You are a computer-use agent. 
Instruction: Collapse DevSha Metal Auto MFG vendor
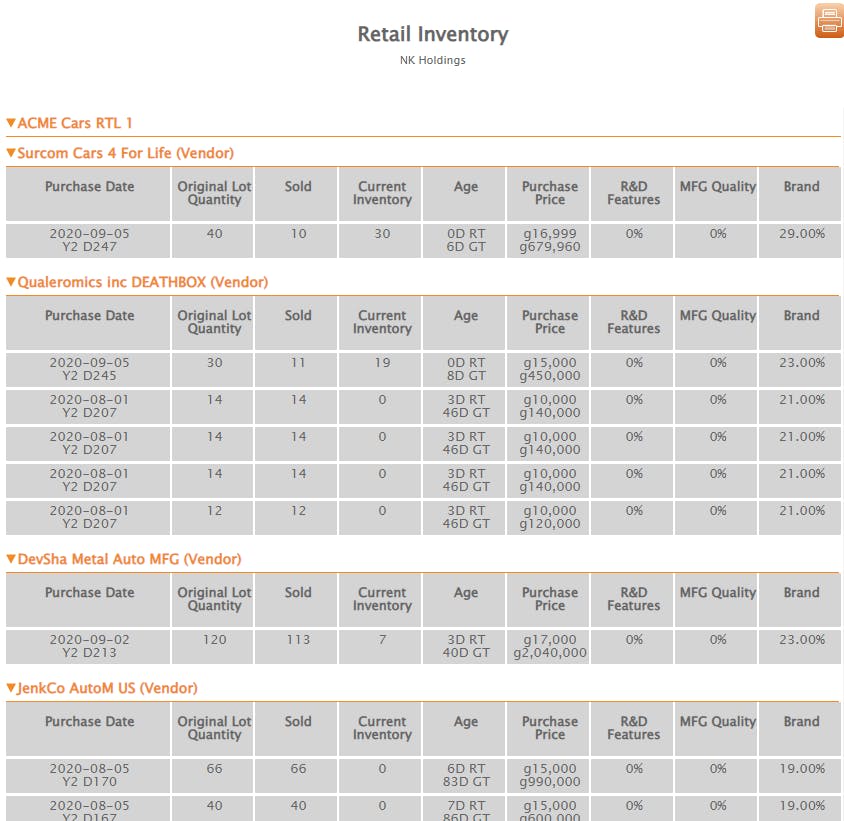tap(124, 559)
